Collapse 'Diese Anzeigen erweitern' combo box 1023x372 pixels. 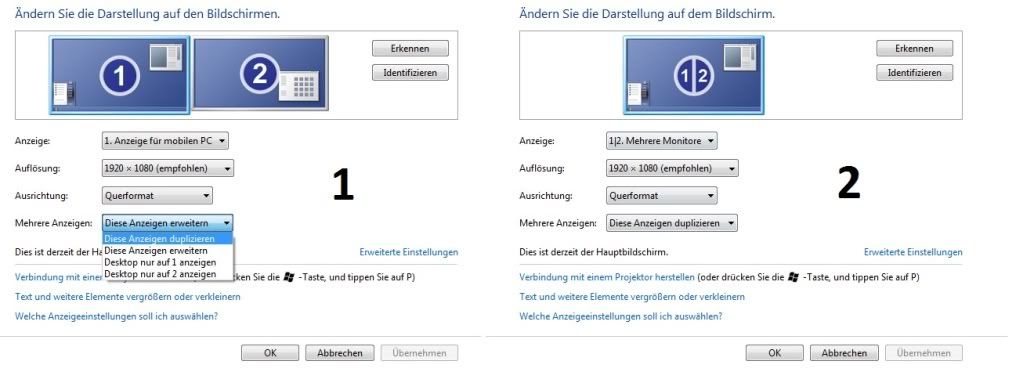pyautogui.click(x=168, y=223)
